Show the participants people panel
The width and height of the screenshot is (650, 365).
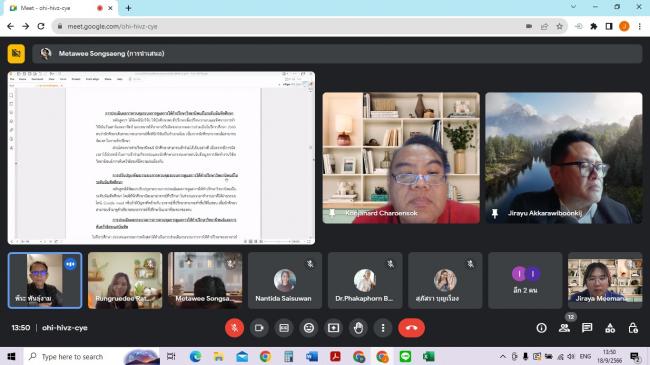pyautogui.click(x=564, y=328)
